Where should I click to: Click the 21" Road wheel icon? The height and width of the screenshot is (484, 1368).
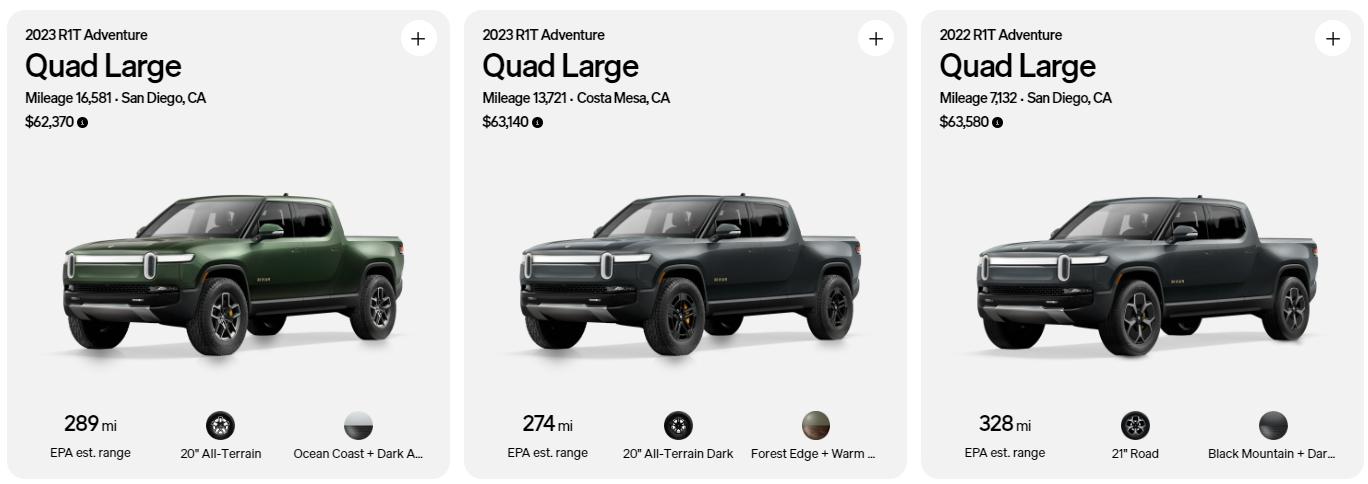coord(1135,426)
